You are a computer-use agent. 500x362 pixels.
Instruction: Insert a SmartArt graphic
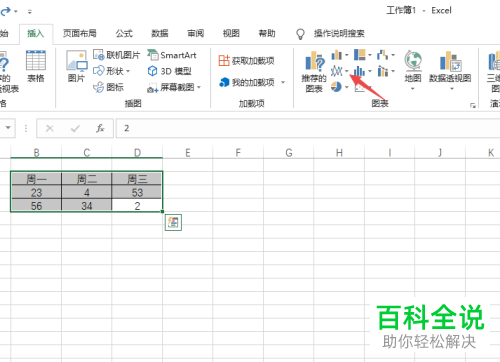click(x=172, y=55)
